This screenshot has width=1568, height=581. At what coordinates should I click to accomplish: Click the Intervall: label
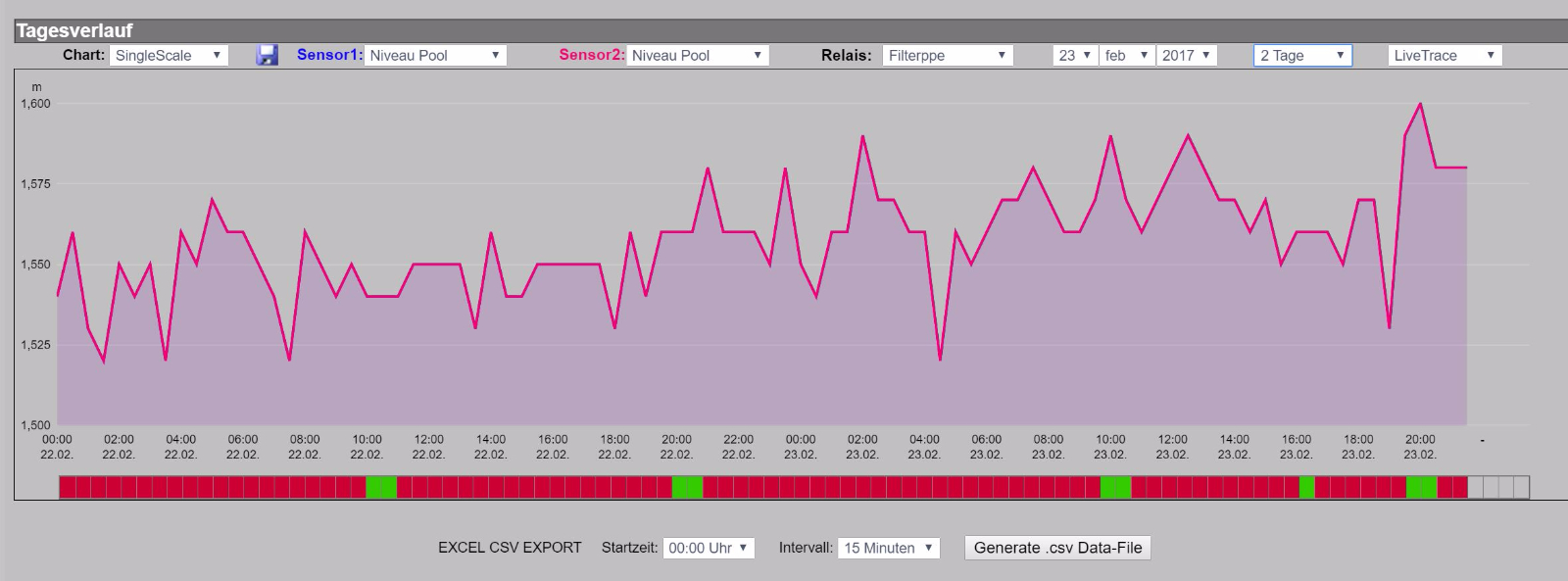(806, 548)
